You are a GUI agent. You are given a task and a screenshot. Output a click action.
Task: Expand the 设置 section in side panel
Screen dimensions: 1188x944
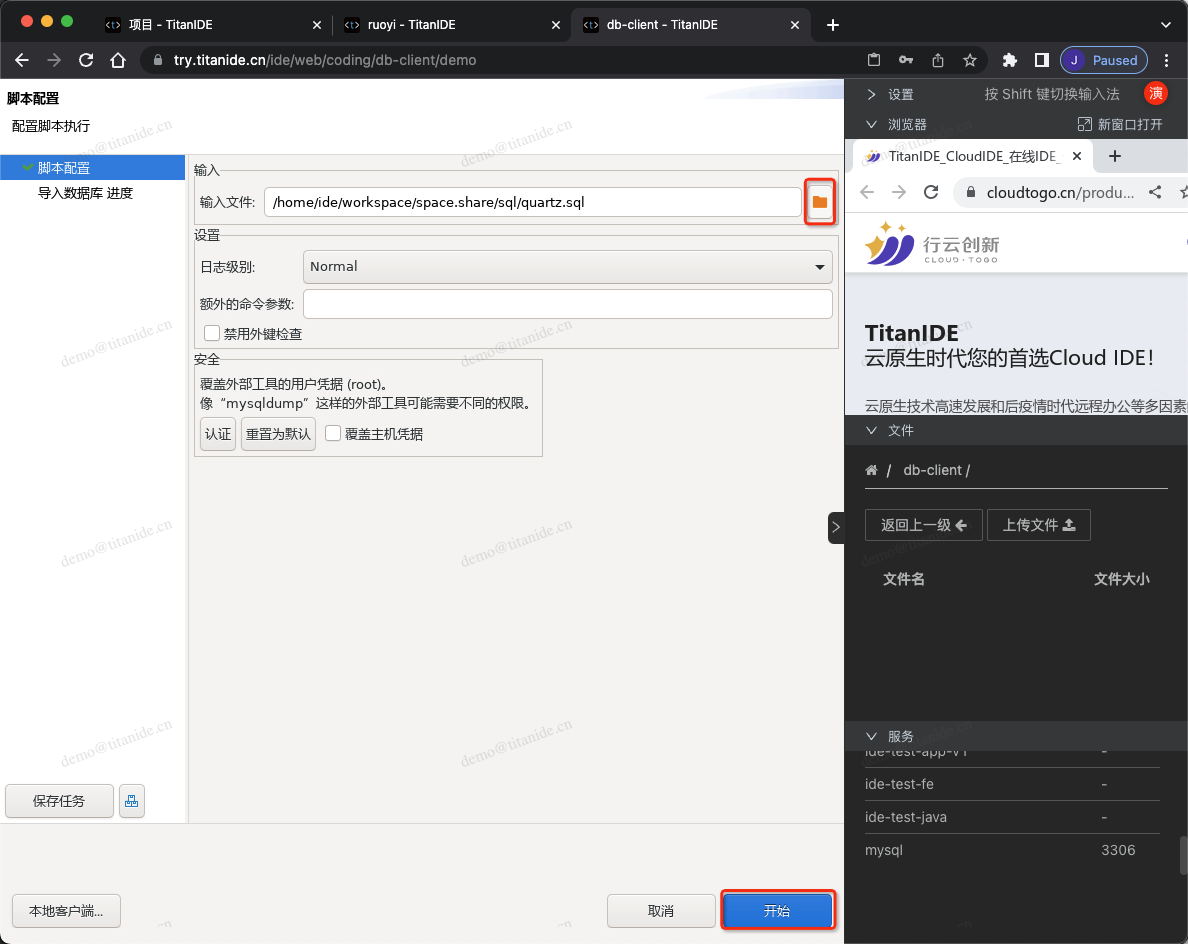(872, 94)
